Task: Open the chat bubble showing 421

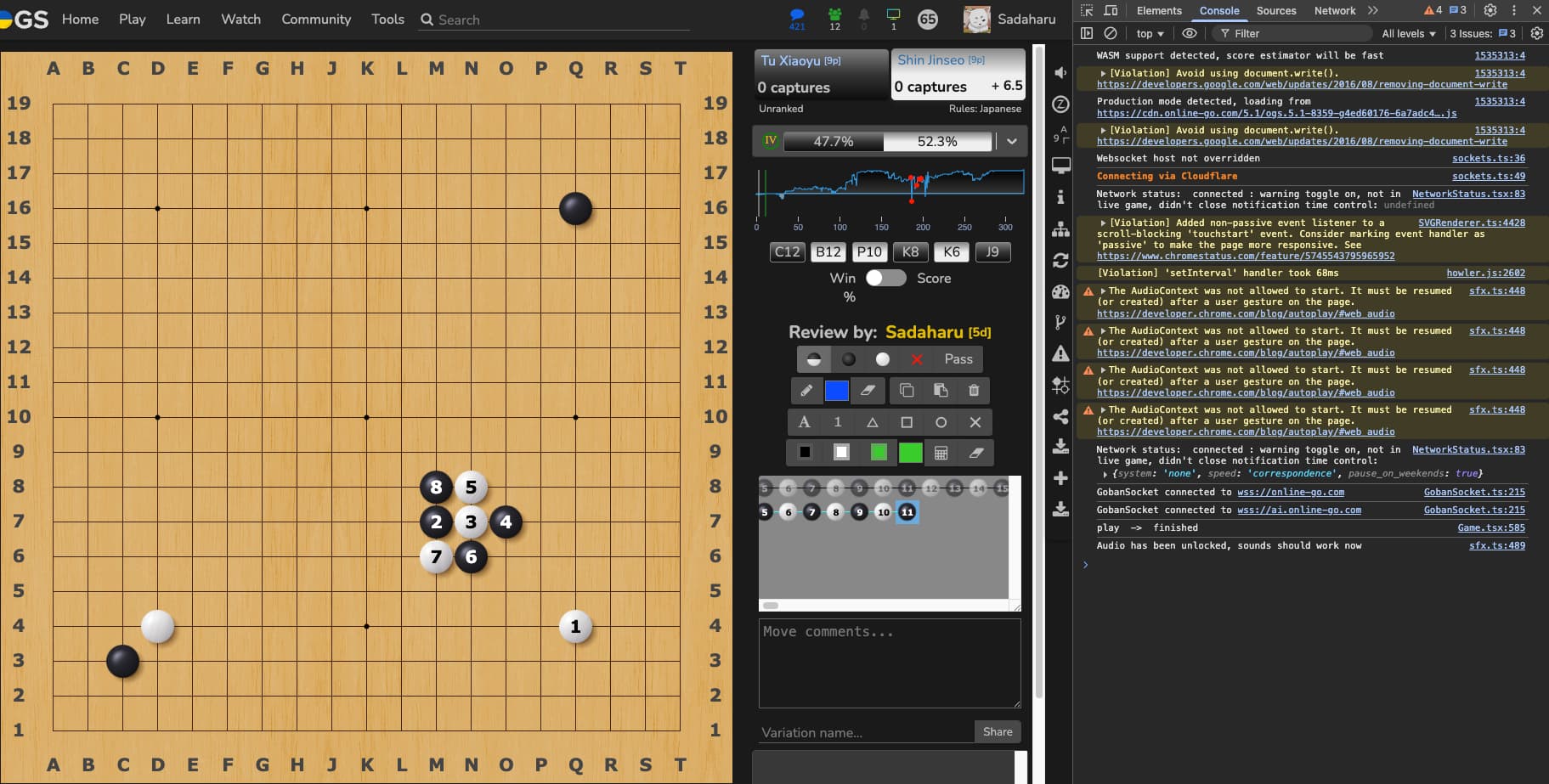Action: 797,16
